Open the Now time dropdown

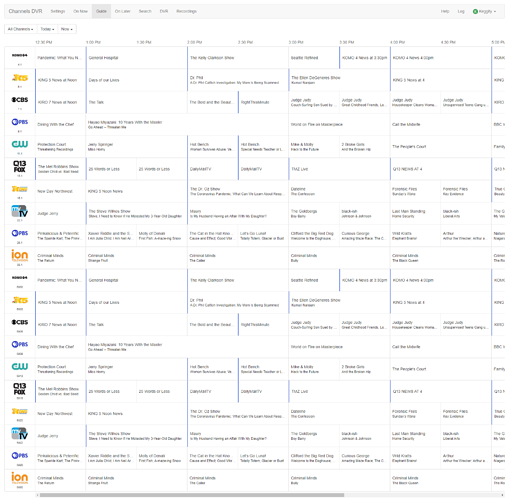pos(67,29)
